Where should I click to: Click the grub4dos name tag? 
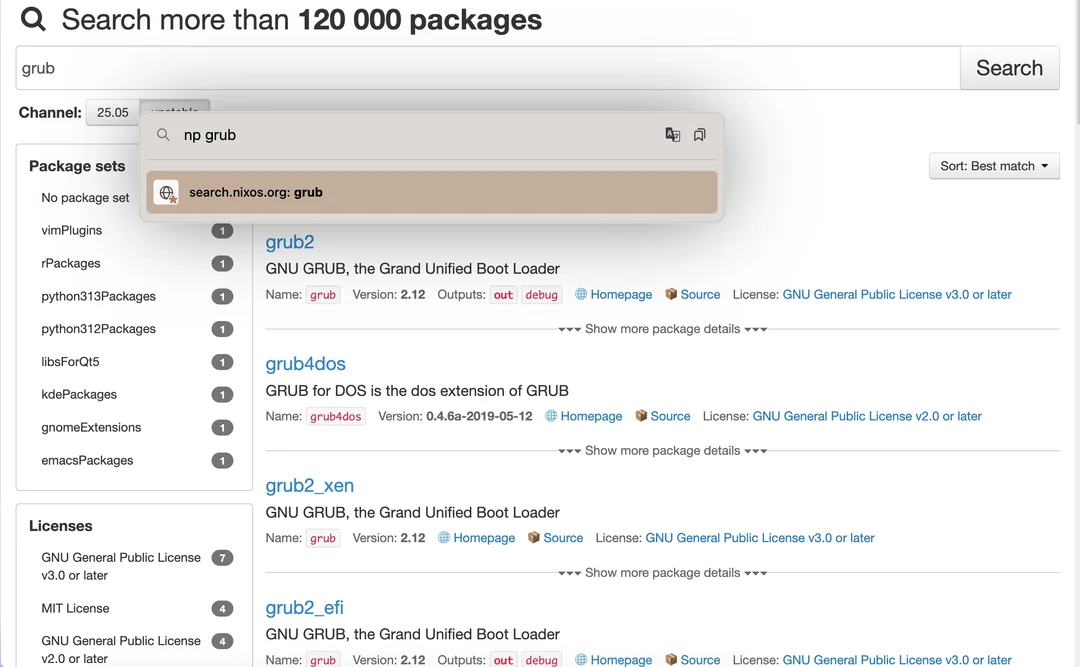(335, 416)
